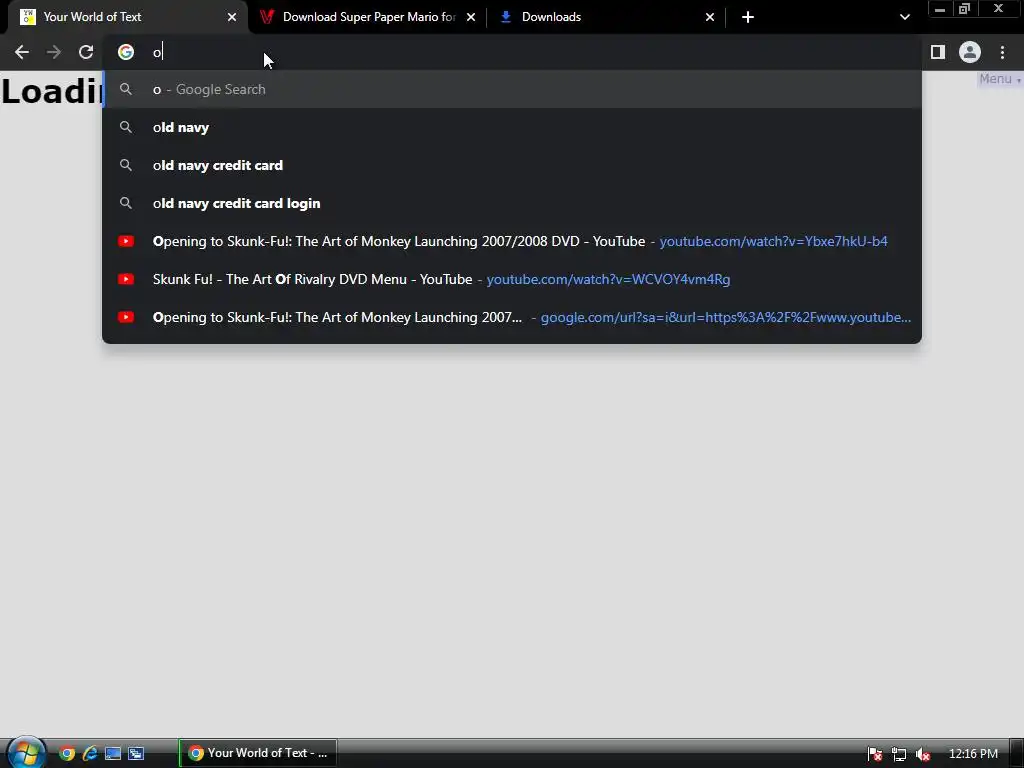Click youtube.com/watch?v=WCVOY4vm4Rg URL text
The width and height of the screenshot is (1024, 768).
(x=608, y=280)
